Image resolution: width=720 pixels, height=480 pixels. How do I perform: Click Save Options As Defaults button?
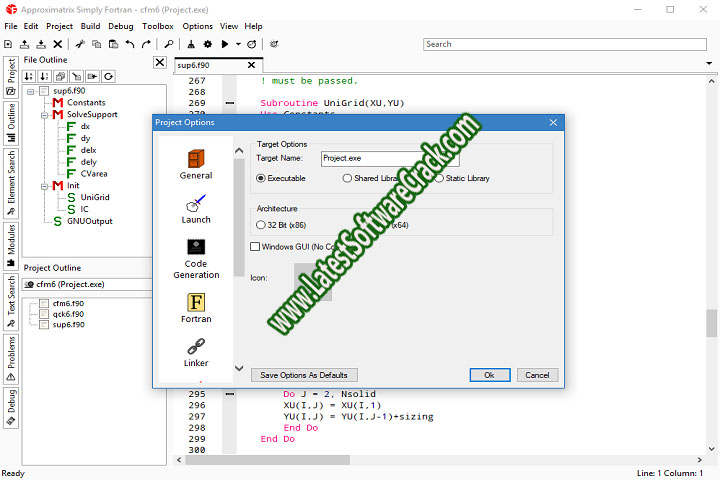coord(304,375)
